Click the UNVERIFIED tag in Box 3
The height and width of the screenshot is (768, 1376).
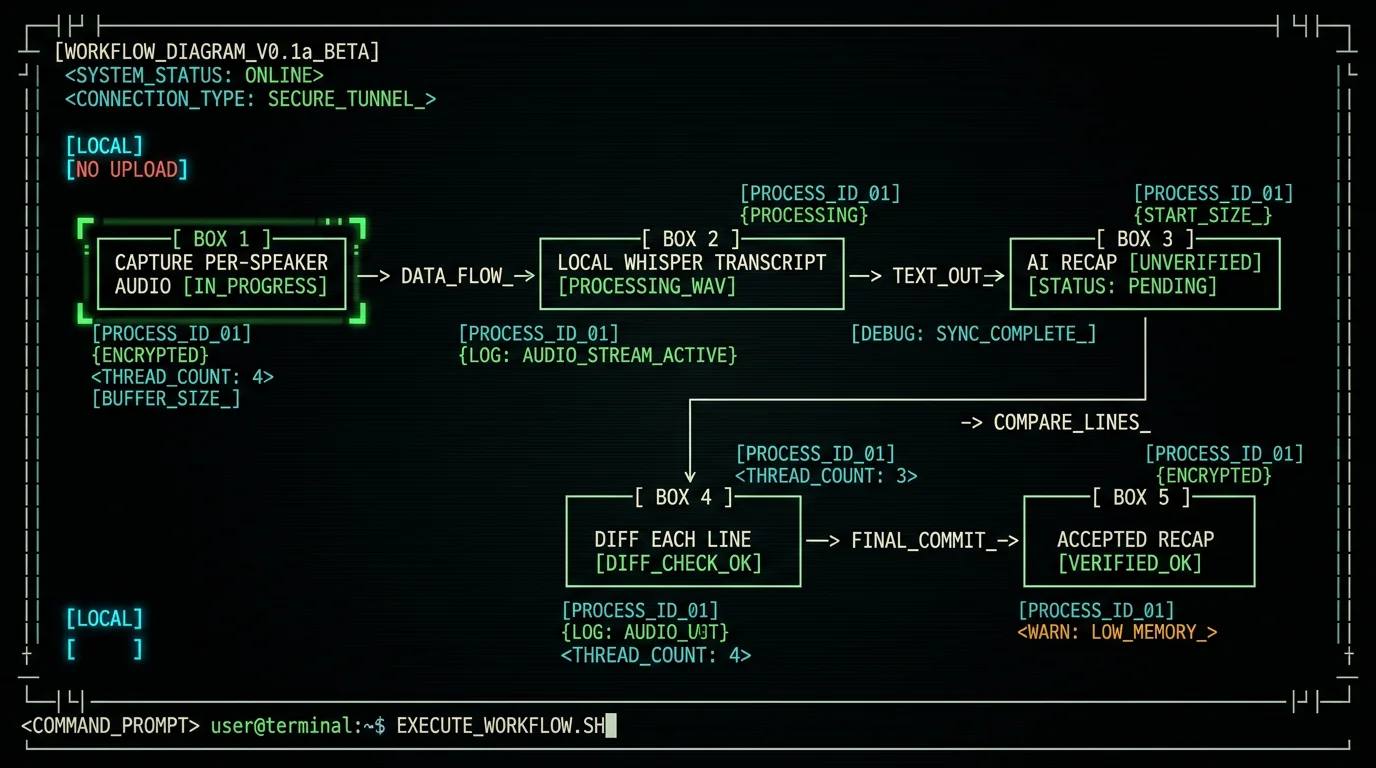(x=1195, y=263)
